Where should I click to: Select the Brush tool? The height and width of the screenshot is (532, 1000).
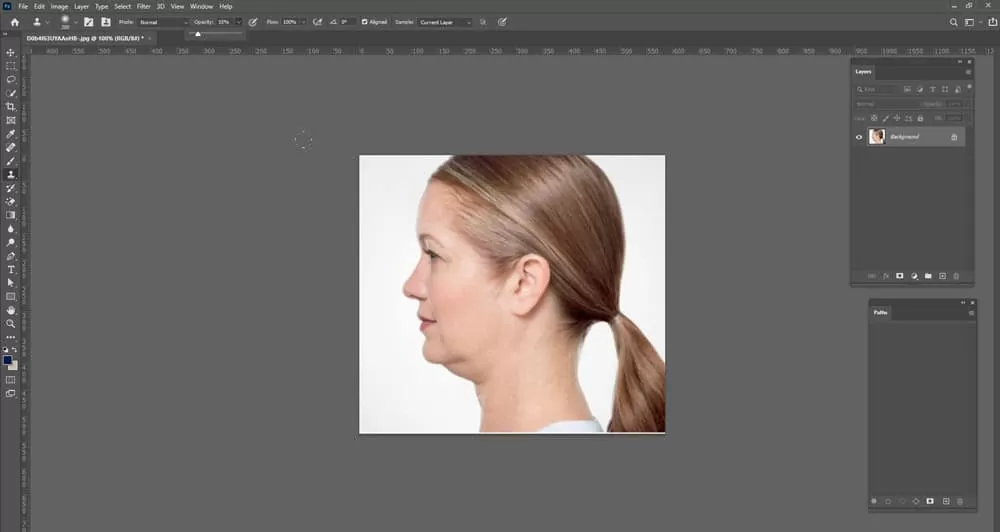[10, 161]
